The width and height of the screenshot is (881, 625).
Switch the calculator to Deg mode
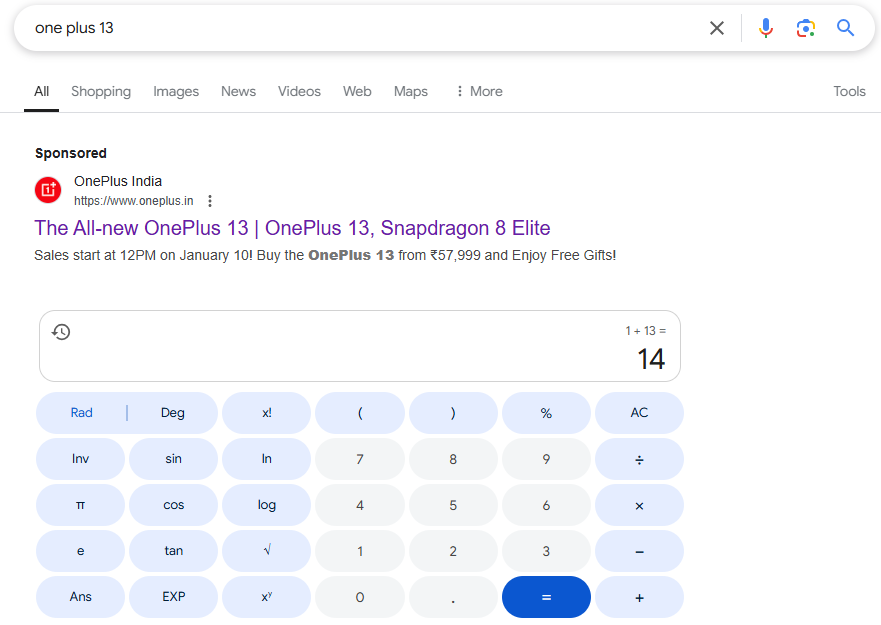click(x=172, y=412)
